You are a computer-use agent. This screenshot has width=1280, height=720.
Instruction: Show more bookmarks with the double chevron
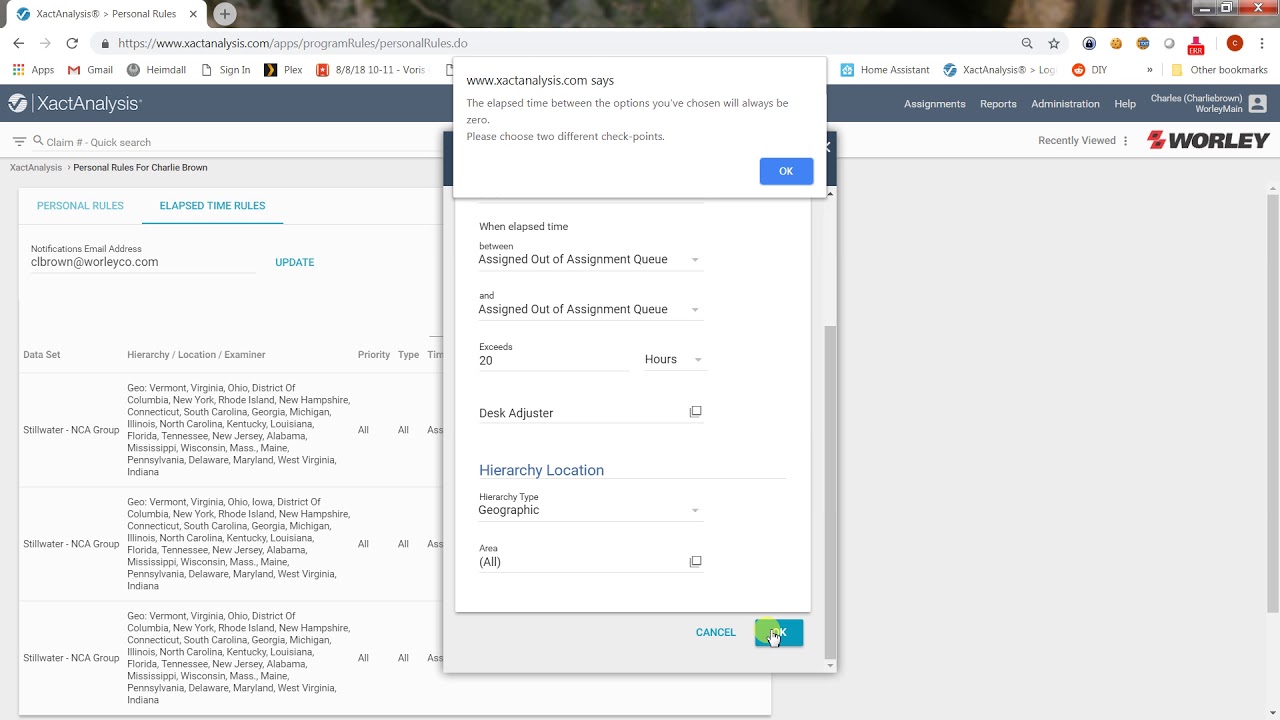click(x=1149, y=70)
